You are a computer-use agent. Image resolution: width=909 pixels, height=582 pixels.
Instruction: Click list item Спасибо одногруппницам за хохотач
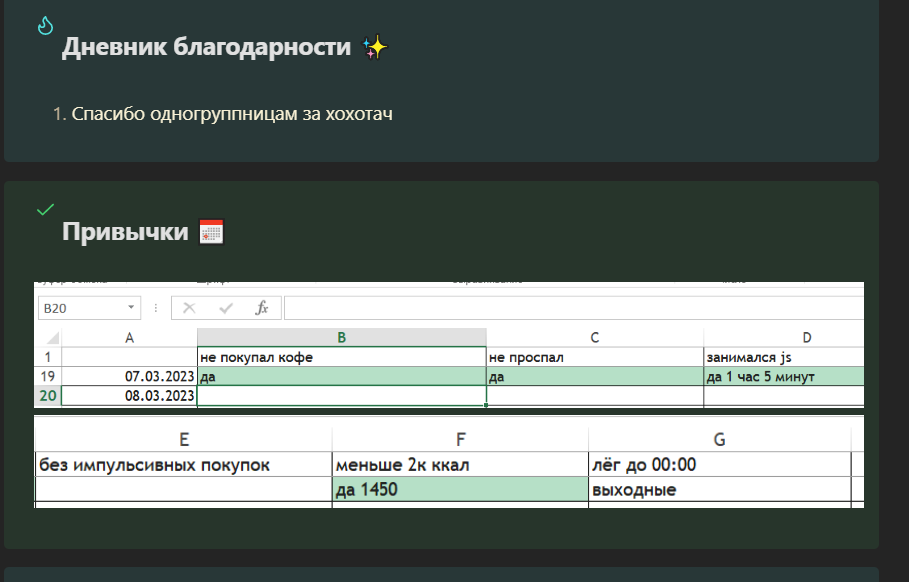[x=232, y=114]
